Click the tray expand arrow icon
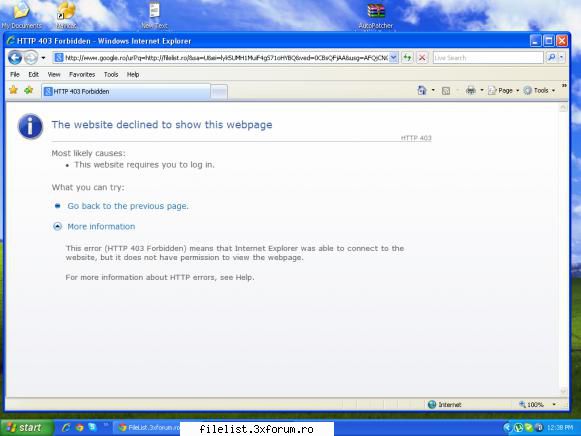The width and height of the screenshot is (581, 436). point(507,428)
